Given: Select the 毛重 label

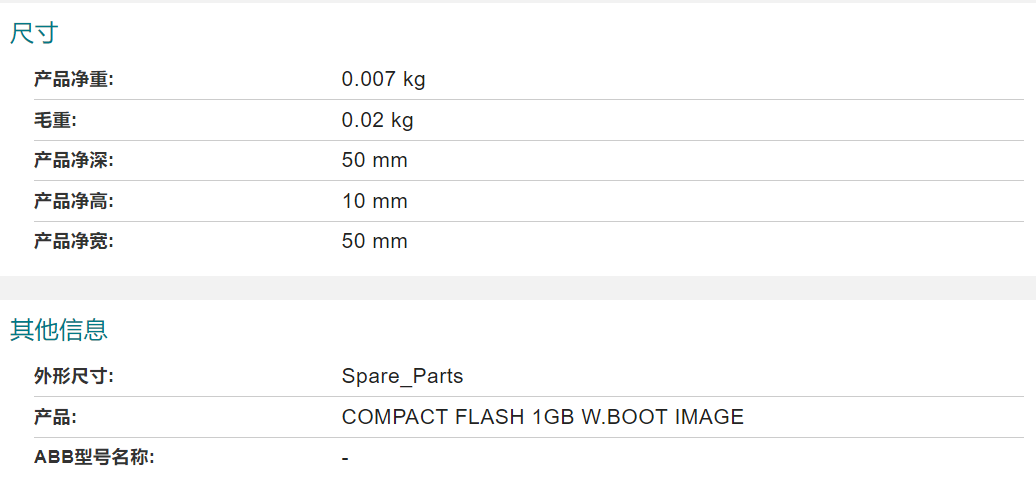Looking at the screenshot, I should 55,121.
